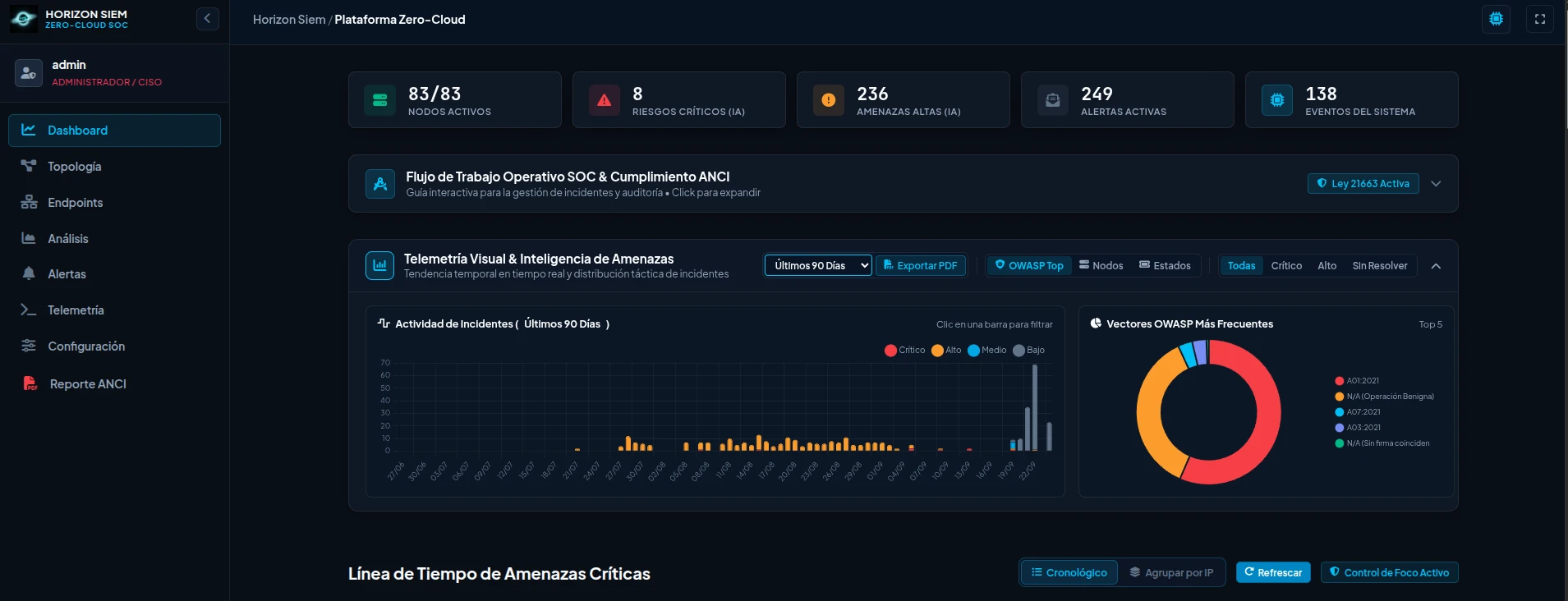1568x601 pixels.
Task: Open the Dashboard menu item
Action: 114,131
